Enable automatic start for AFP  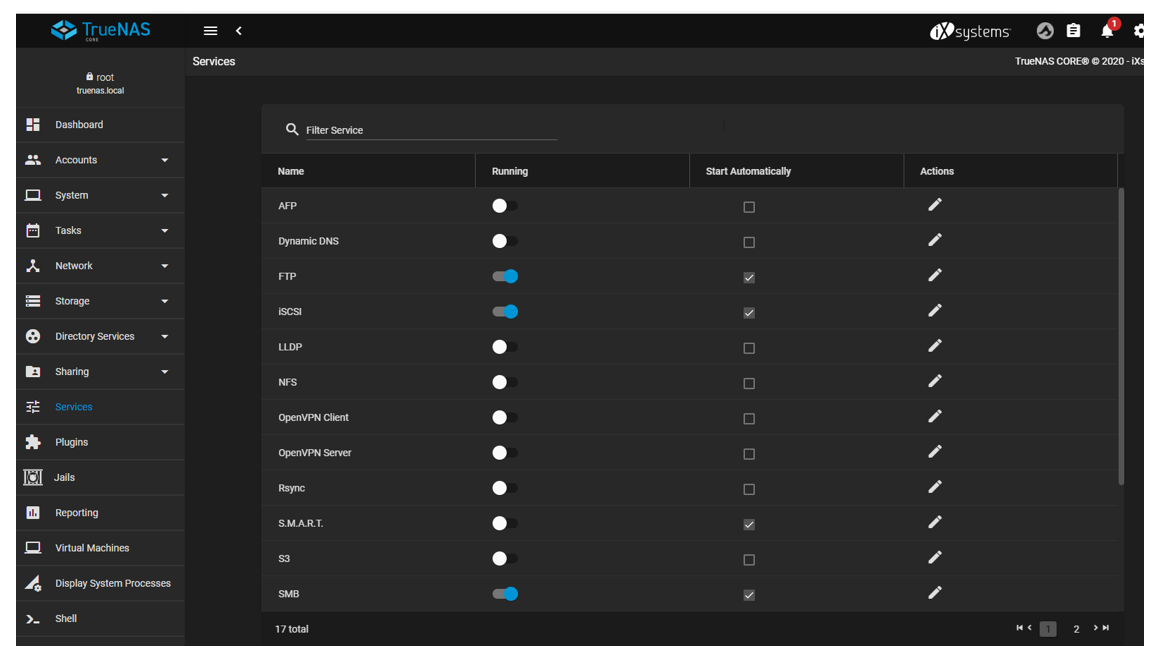pos(749,207)
